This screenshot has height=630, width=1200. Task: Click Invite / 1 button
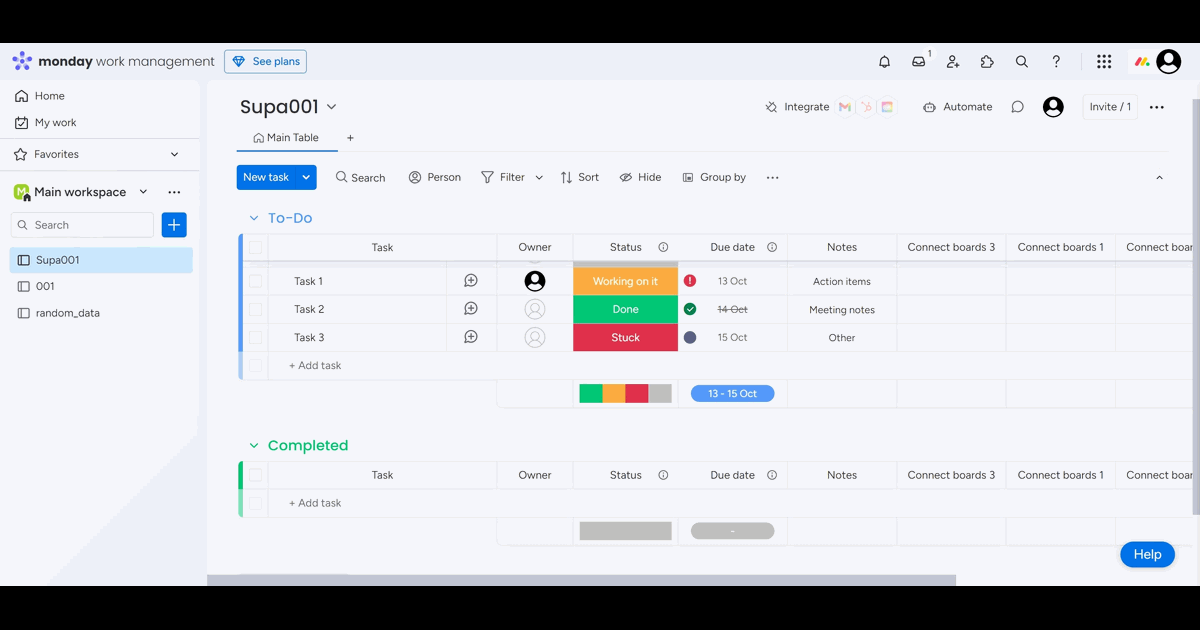pos(1110,107)
